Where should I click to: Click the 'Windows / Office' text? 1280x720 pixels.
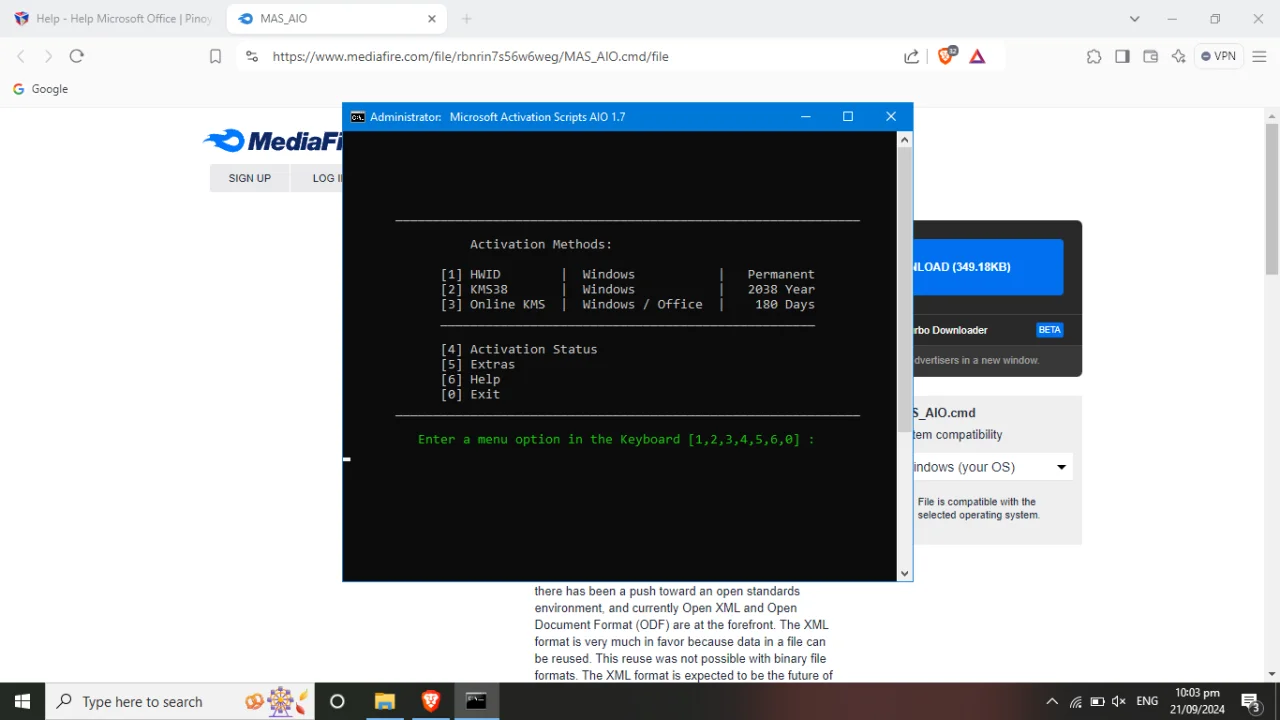(642, 304)
